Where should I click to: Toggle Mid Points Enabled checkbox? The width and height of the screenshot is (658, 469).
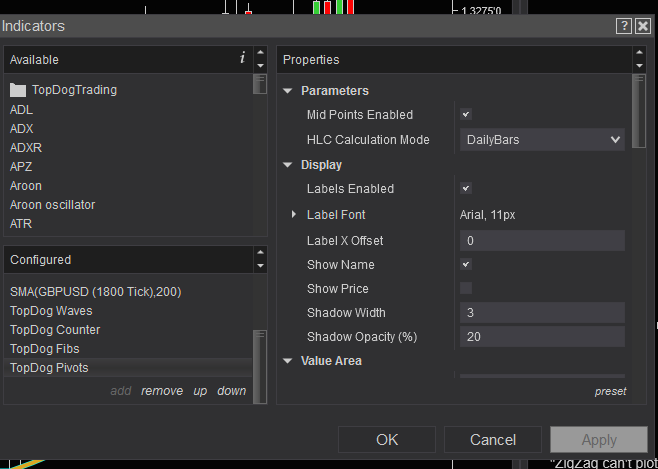pyautogui.click(x=466, y=114)
